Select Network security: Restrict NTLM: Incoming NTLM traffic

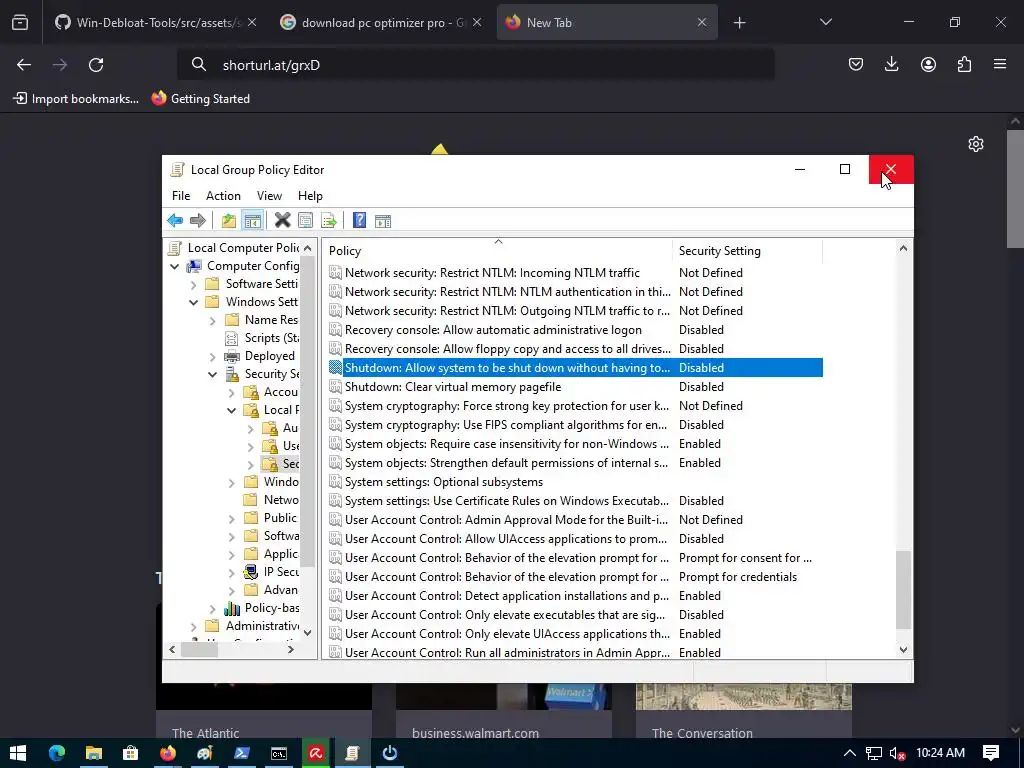575,273
